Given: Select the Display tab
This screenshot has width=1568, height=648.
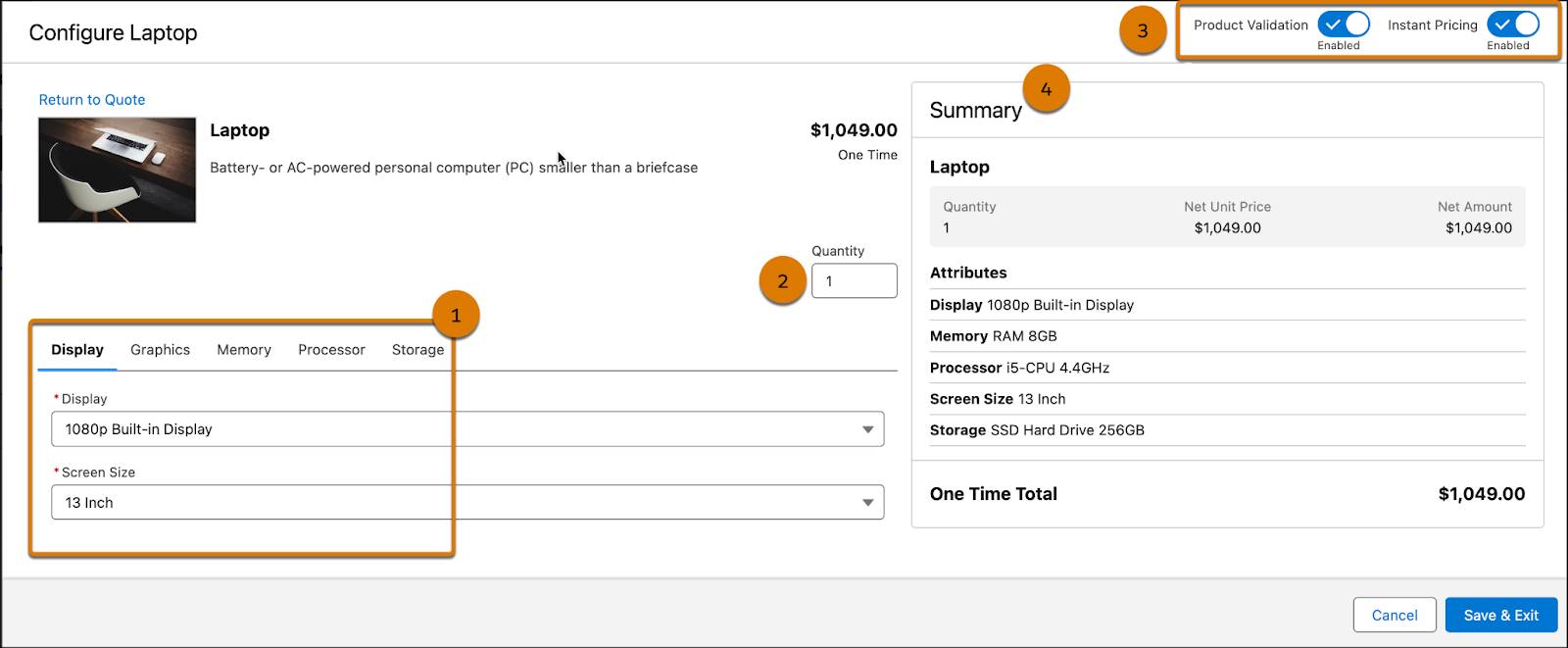Looking at the screenshot, I should coord(77,350).
